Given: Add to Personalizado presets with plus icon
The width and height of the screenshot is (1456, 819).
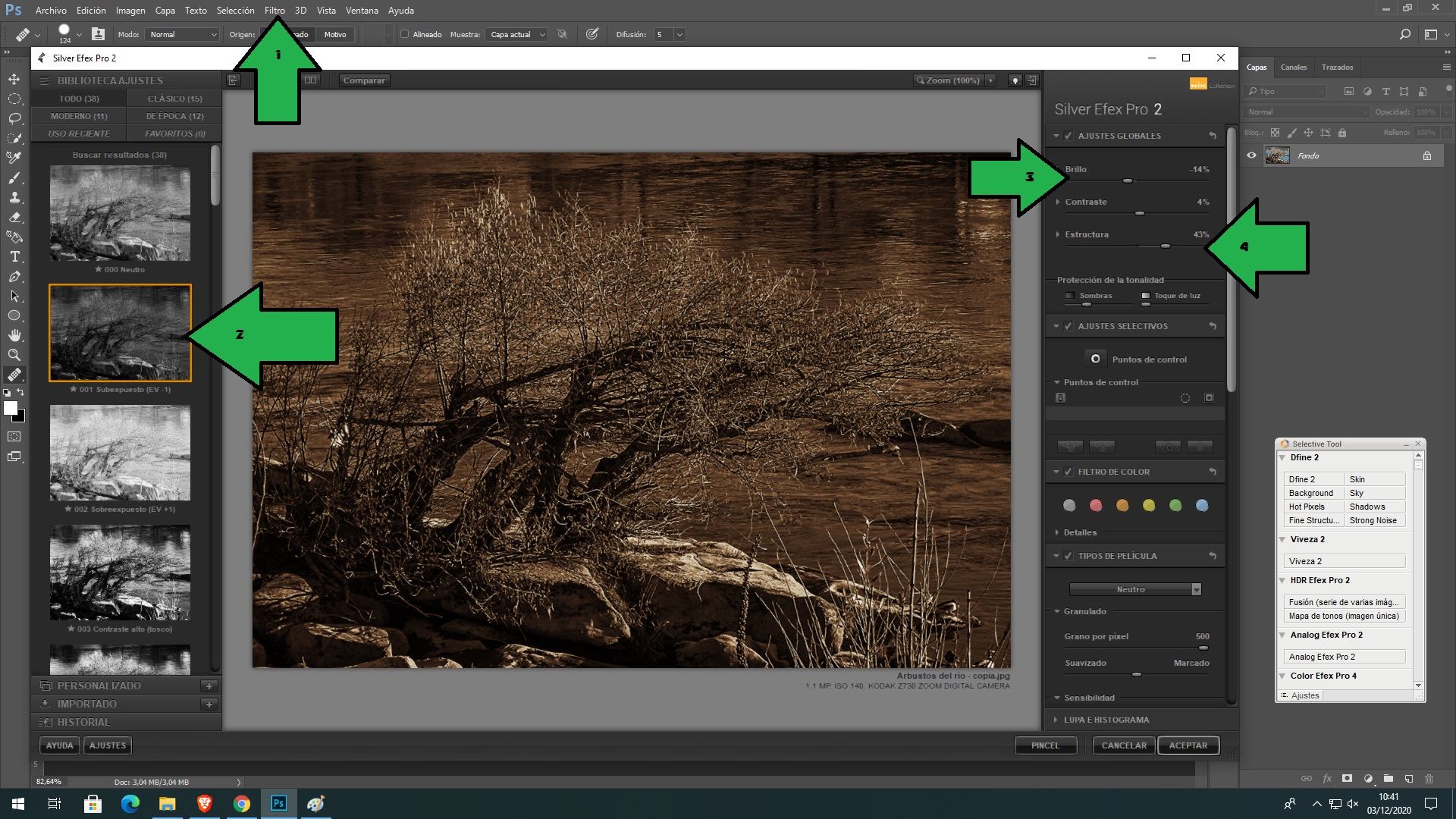Looking at the screenshot, I should [x=209, y=686].
